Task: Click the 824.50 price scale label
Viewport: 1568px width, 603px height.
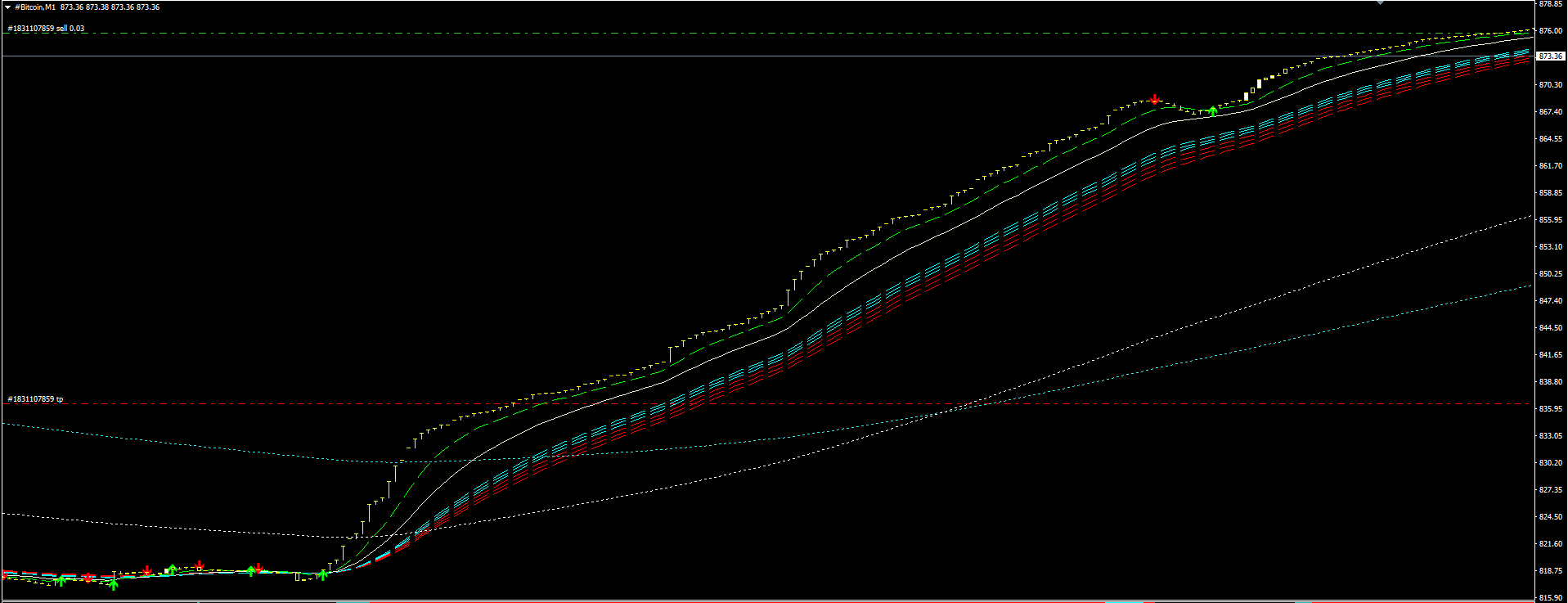Action: pyautogui.click(x=1551, y=517)
